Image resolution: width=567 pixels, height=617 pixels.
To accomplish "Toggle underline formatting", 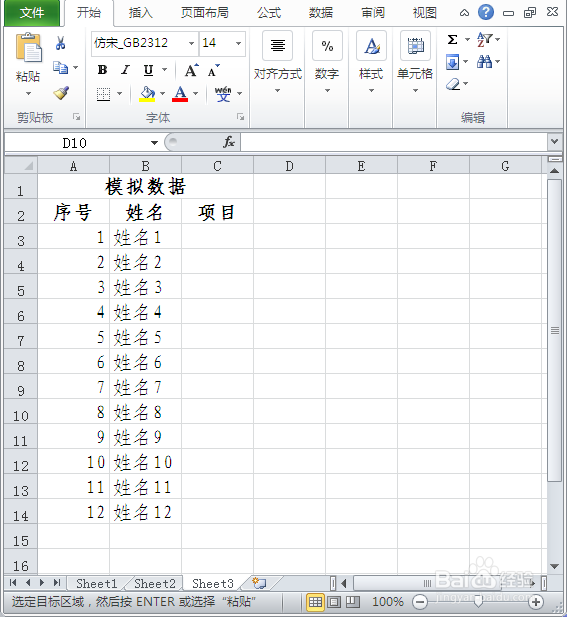I will (148, 70).
